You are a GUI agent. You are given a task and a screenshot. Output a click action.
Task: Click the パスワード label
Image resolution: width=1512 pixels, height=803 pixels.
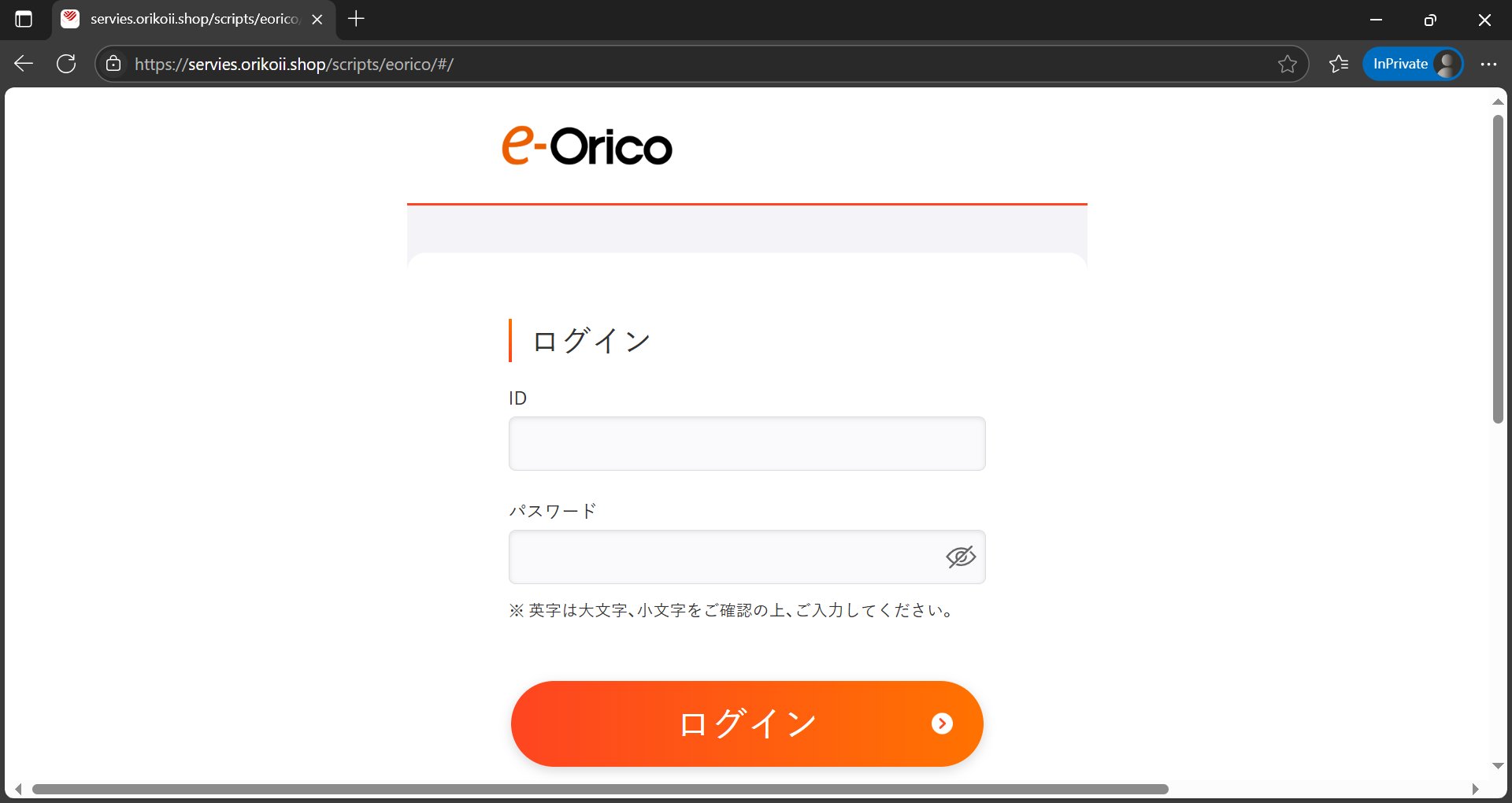(553, 511)
